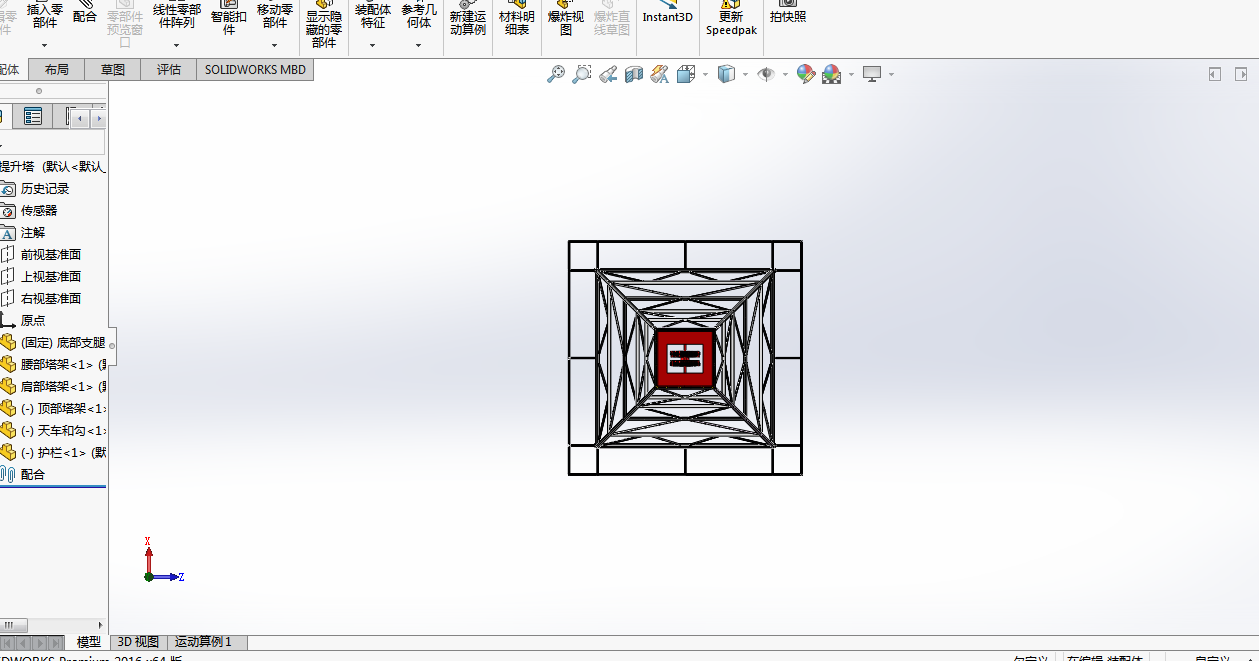Viewport: 1259px width, 661px height.
Task: Click the panel tabs scroll-right arrow
Action: (98, 118)
